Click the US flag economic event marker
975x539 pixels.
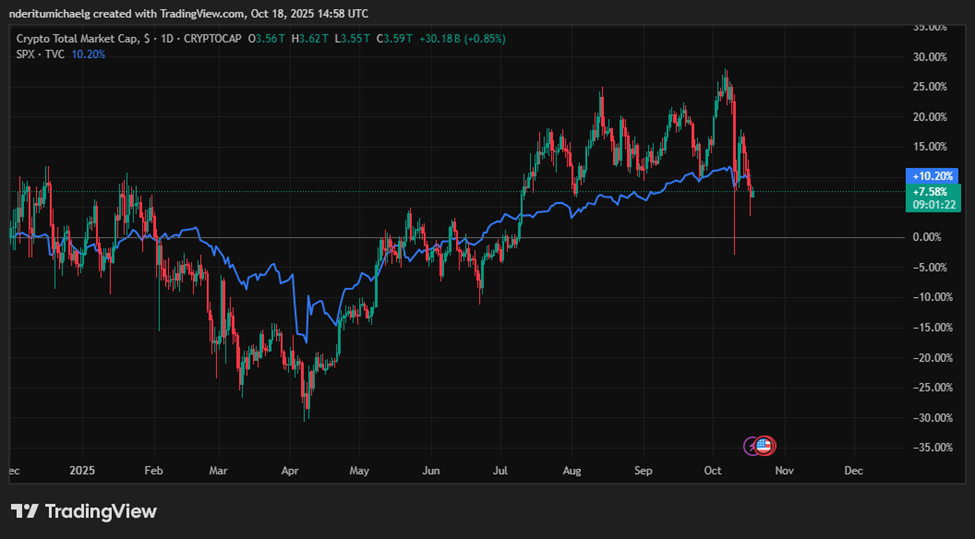pyautogui.click(x=764, y=446)
